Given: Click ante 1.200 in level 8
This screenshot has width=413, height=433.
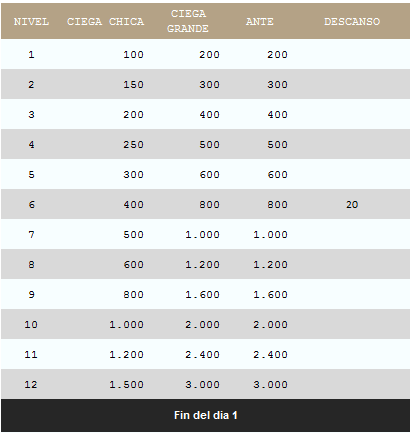Looking at the screenshot, I should (x=270, y=264).
